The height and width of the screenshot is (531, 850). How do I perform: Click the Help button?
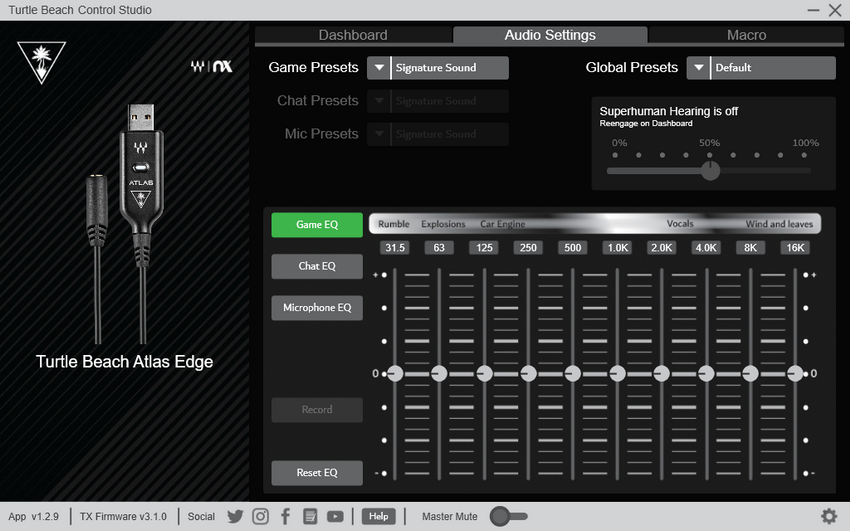[x=378, y=516]
